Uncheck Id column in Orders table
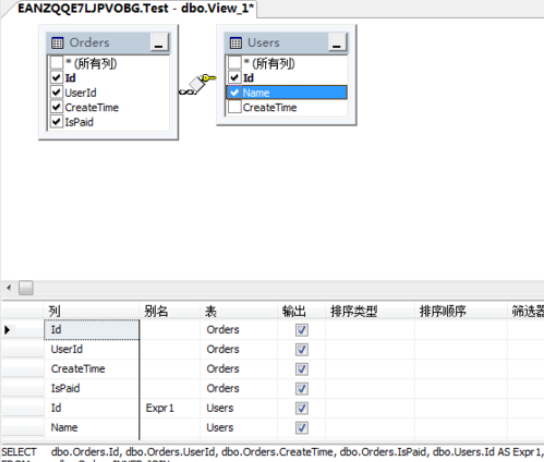Screen dimensions: 547x462 (x=56, y=78)
